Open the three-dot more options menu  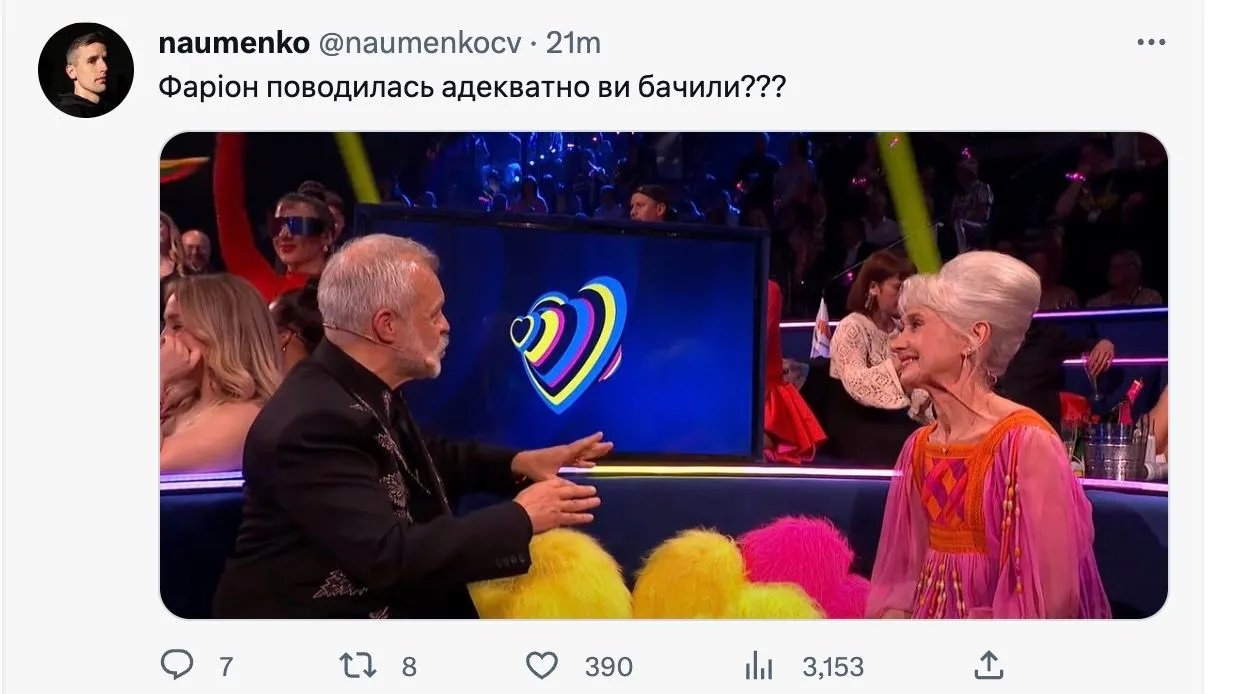pyautogui.click(x=1152, y=42)
